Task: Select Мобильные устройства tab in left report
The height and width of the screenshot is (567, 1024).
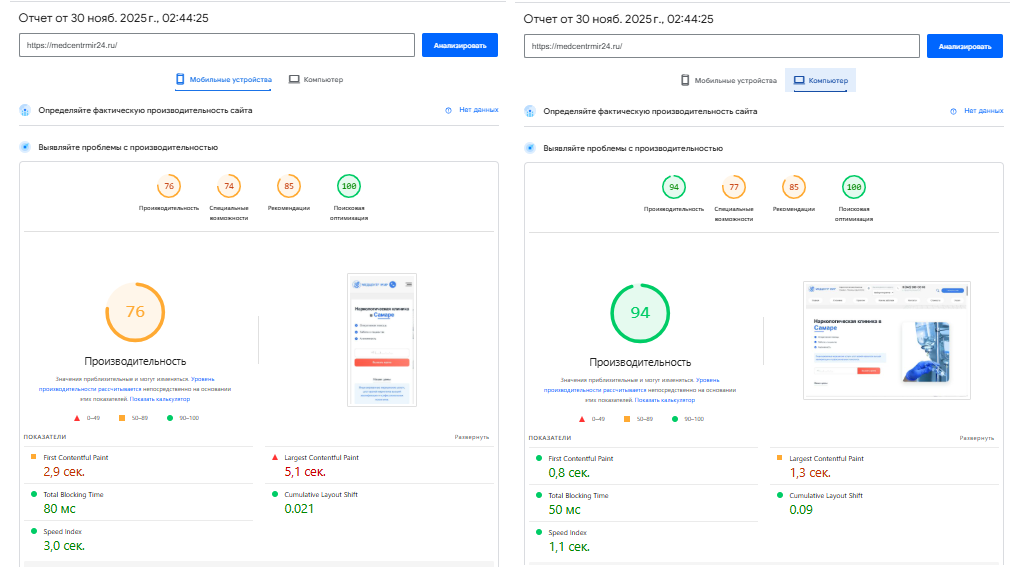Action: (x=223, y=80)
